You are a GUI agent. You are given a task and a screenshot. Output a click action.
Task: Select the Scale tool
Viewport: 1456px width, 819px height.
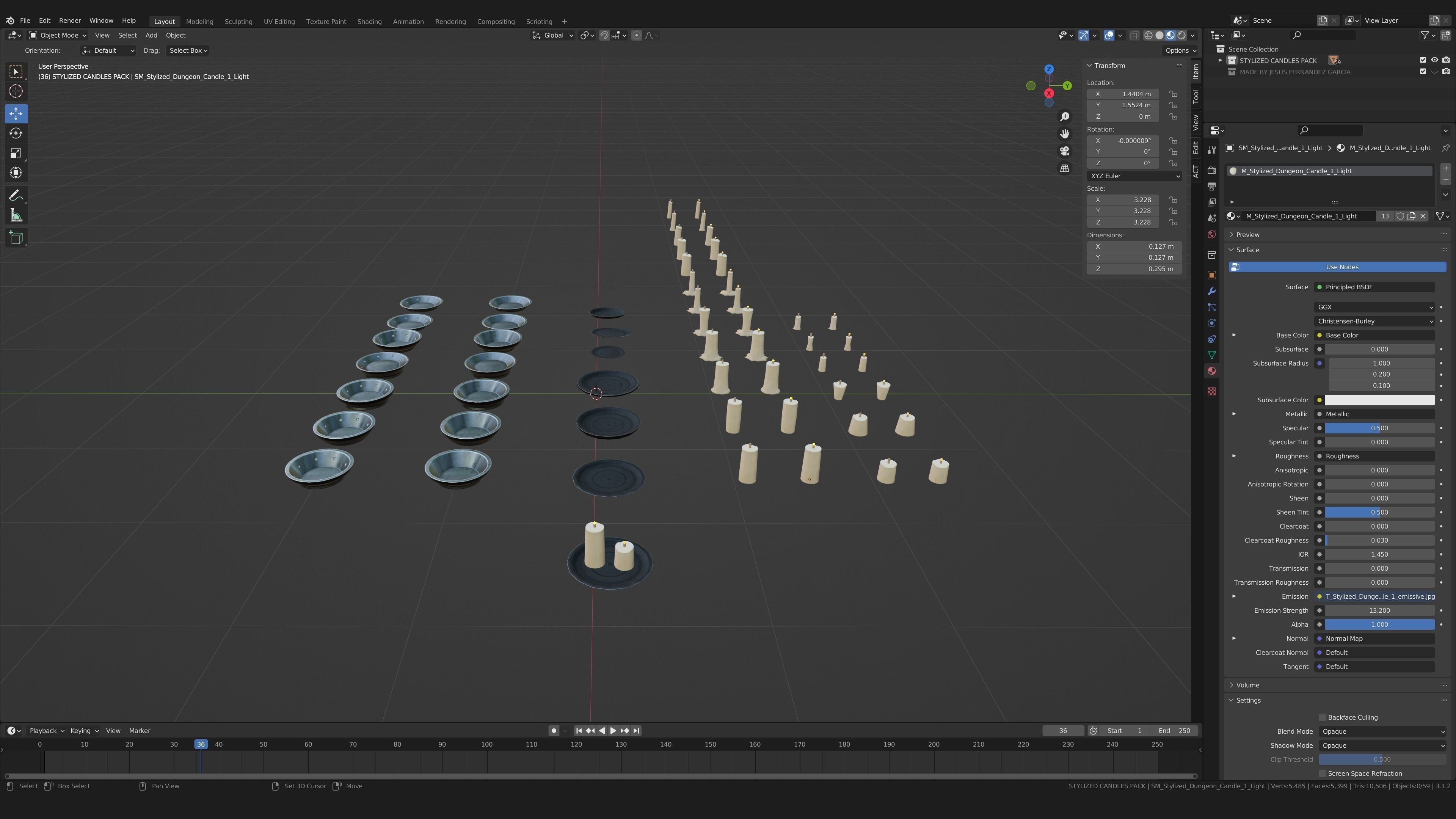click(16, 153)
